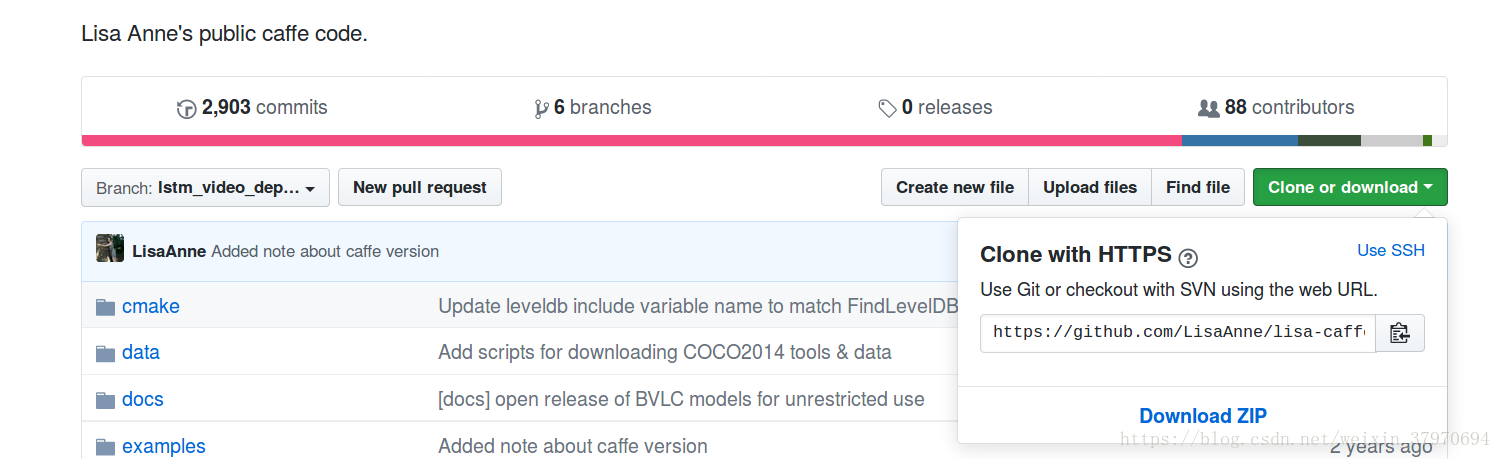Image resolution: width=1501 pixels, height=459 pixels.
Task: View the 2,903 commits history
Action: point(252,108)
